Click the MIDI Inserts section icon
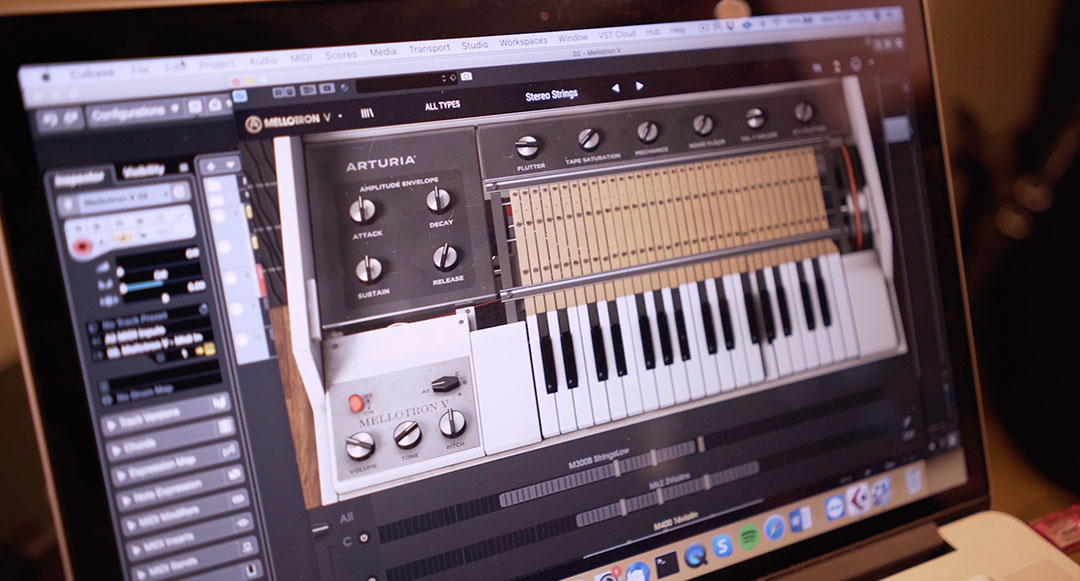The width and height of the screenshot is (1080, 581). pos(243,523)
